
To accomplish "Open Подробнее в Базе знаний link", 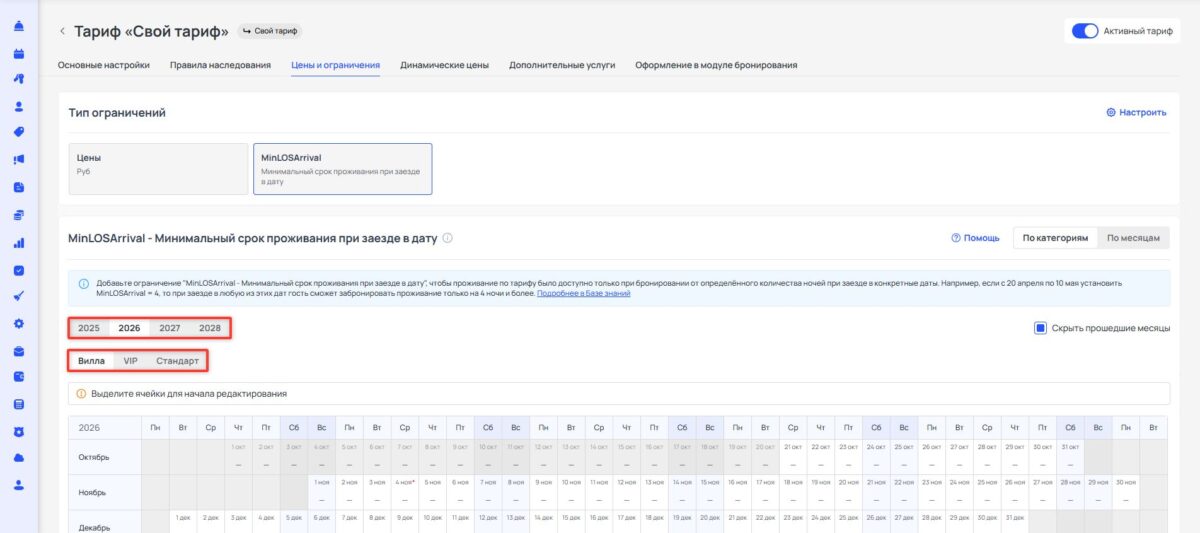I will click(584, 293).
